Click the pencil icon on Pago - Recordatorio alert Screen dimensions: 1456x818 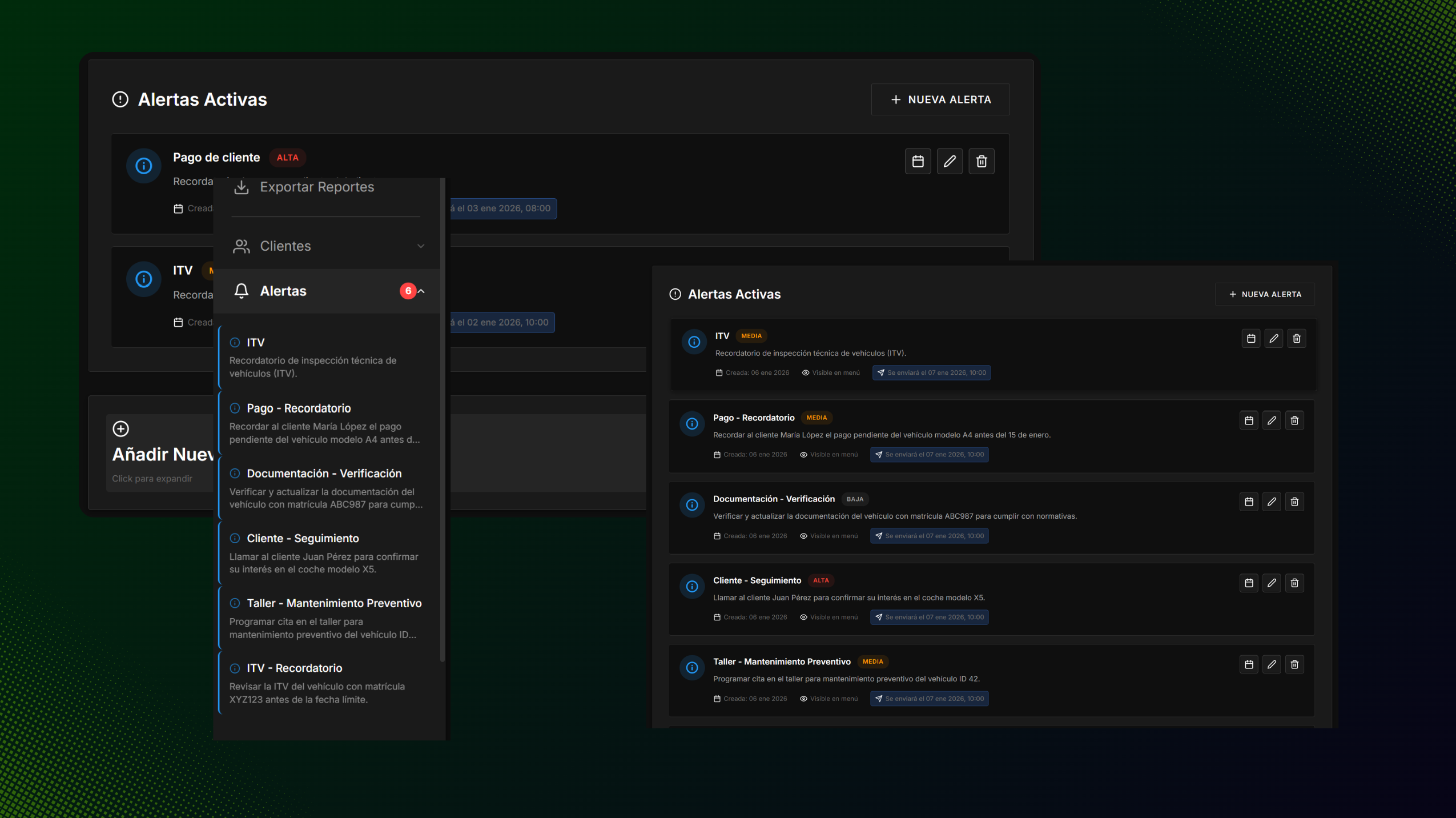pos(1271,421)
